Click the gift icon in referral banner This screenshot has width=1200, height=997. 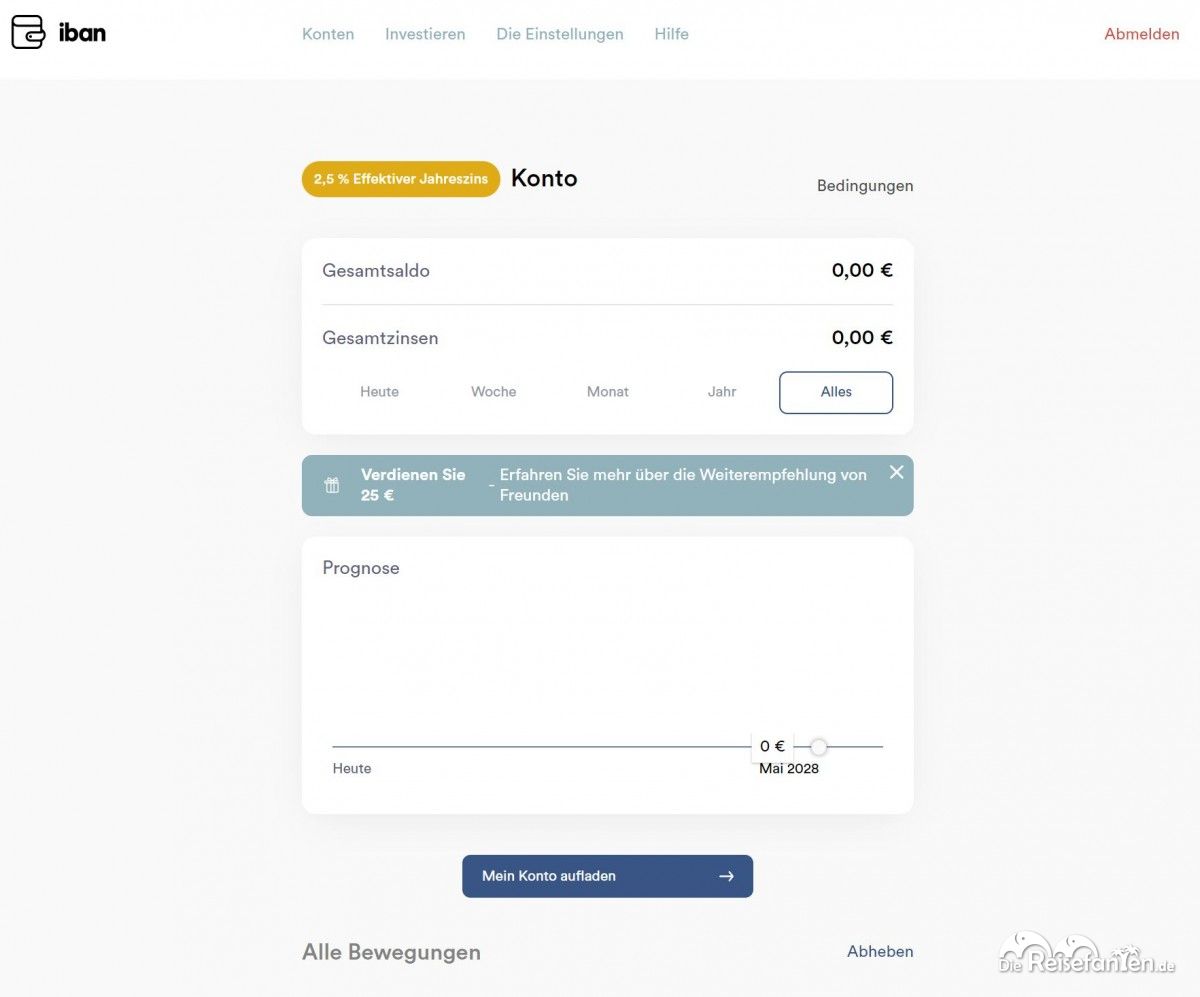coord(332,485)
